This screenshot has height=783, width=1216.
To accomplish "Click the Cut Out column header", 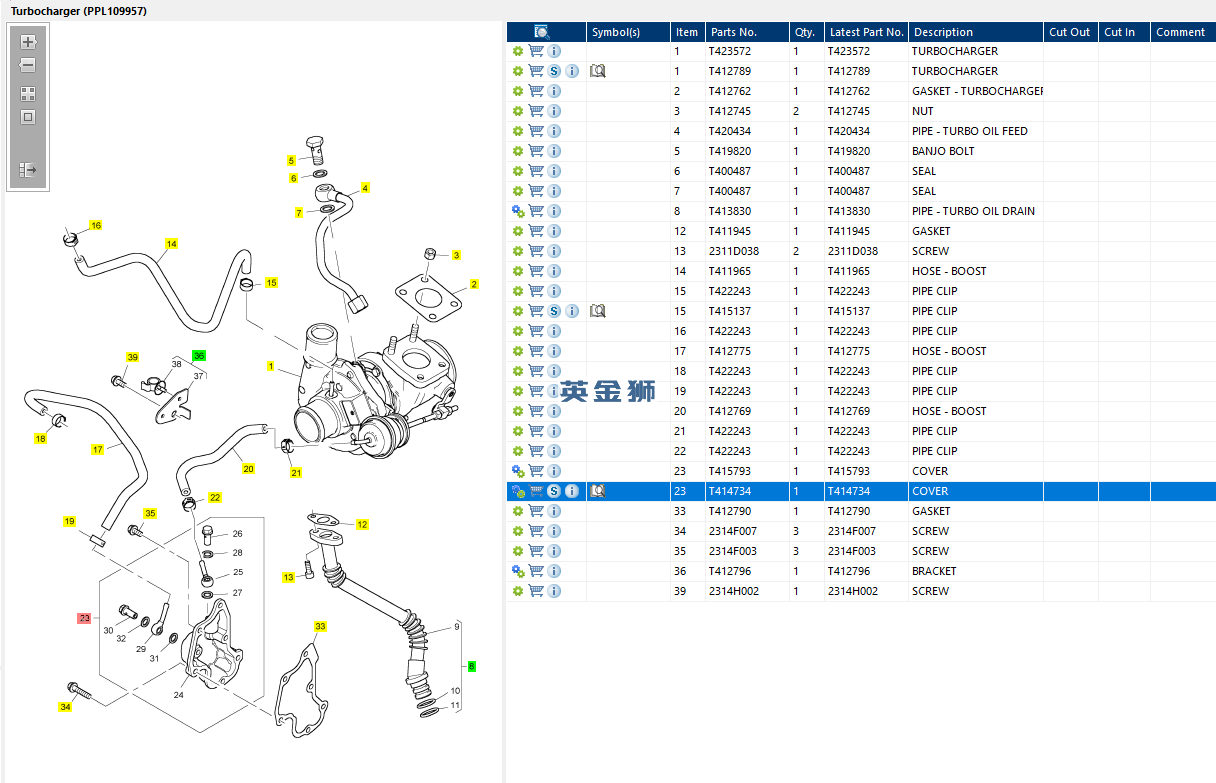I will [1070, 32].
